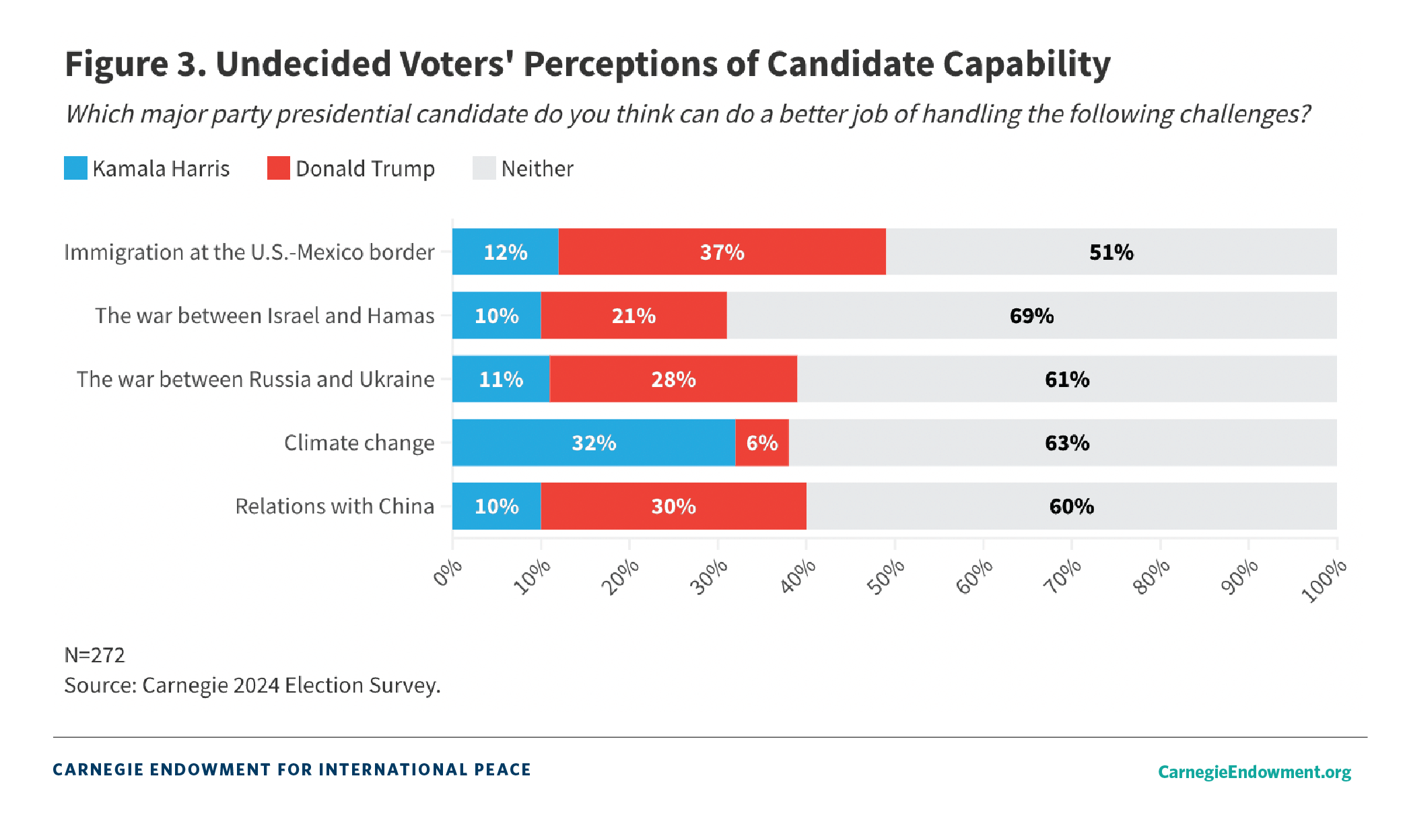Click the CarnegieEndowment.org link

point(1254,771)
